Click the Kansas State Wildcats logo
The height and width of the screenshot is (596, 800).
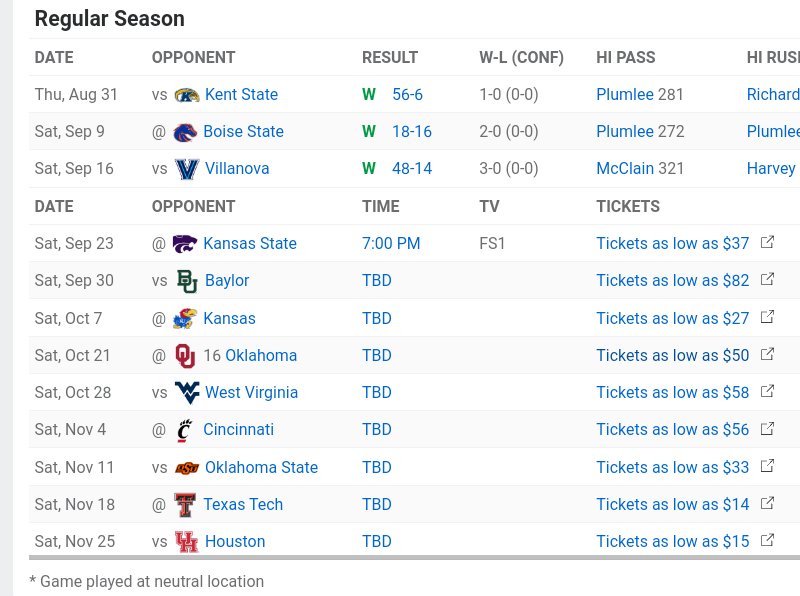coord(185,244)
